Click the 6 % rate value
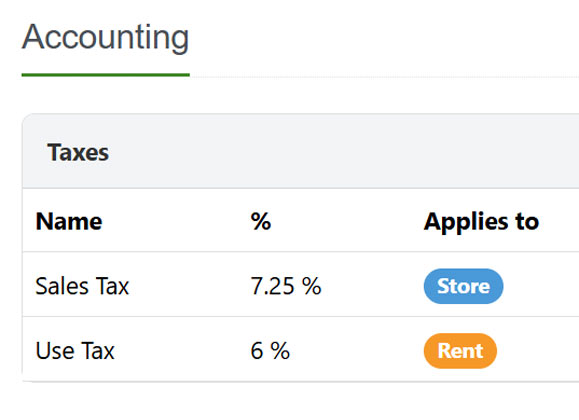 pyautogui.click(x=270, y=351)
